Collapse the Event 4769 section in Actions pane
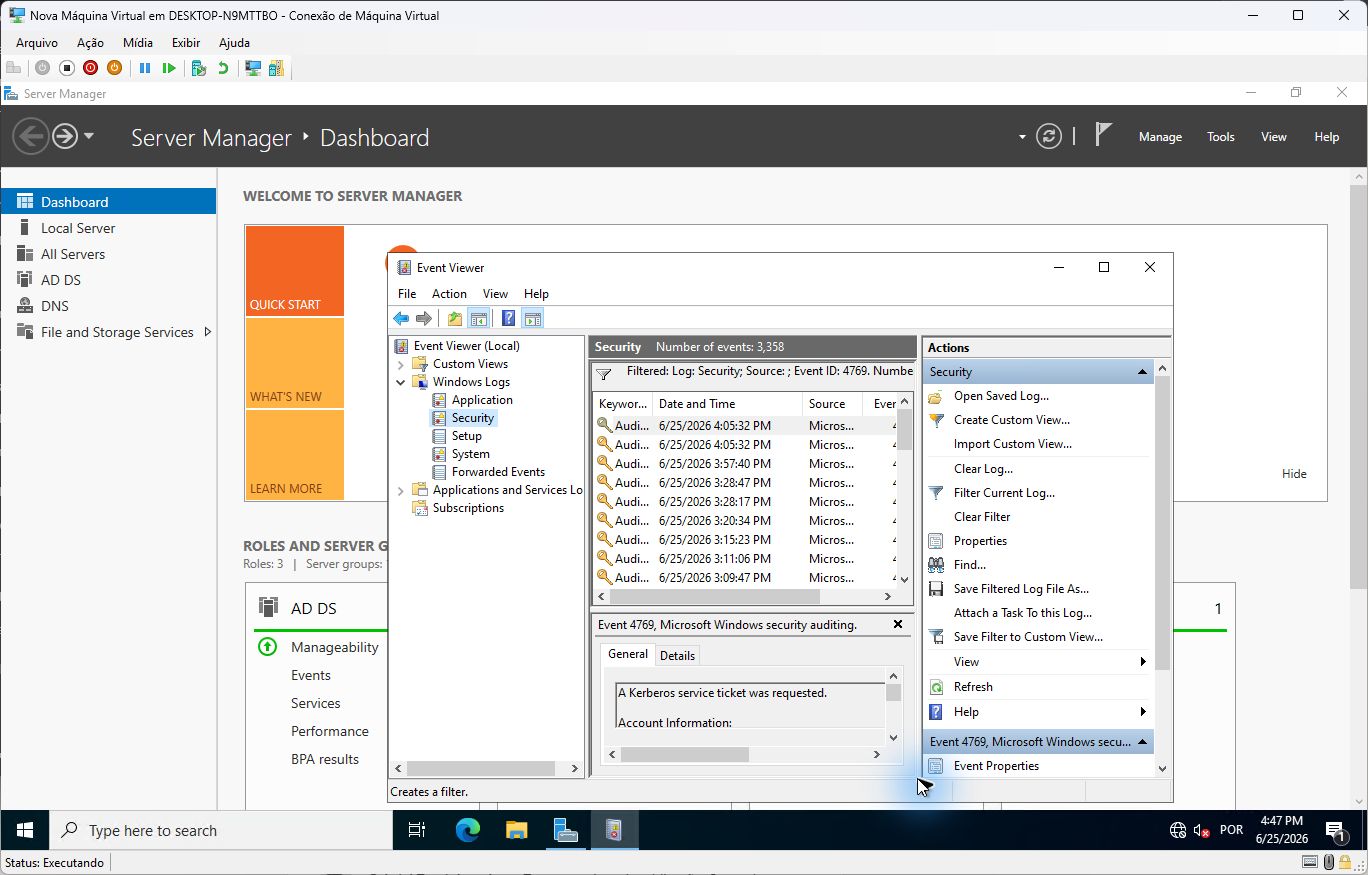The image size is (1368, 875). click(x=1142, y=742)
